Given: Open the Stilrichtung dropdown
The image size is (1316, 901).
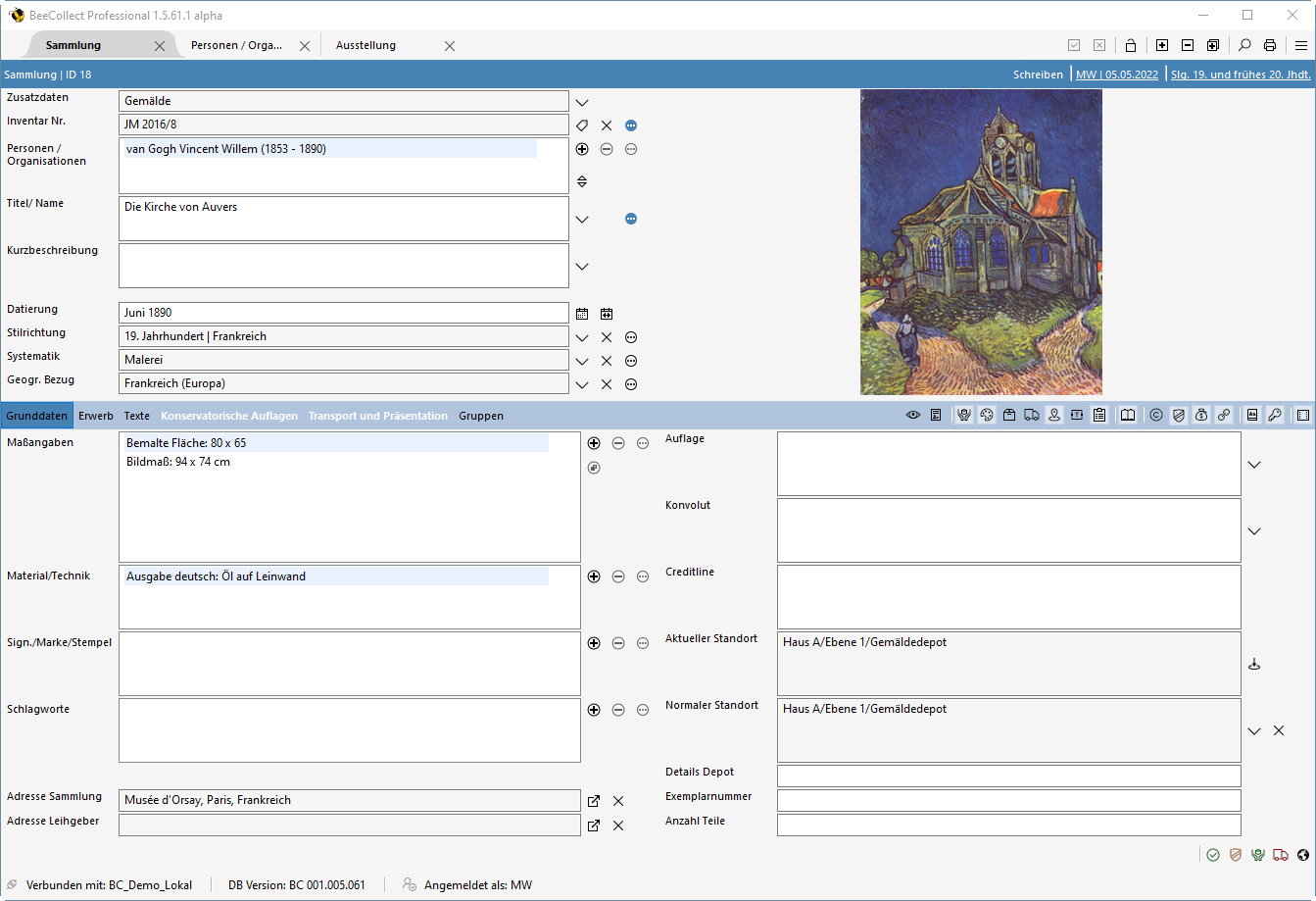Looking at the screenshot, I should (582, 337).
